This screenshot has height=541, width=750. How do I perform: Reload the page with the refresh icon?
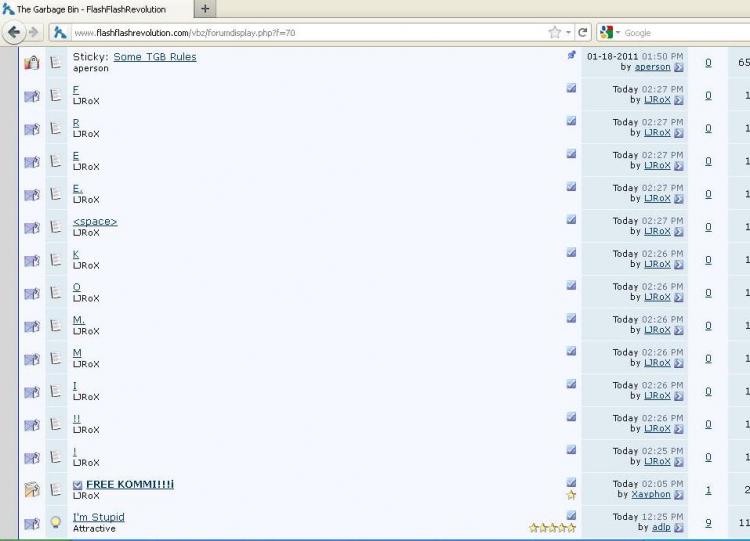tap(583, 32)
